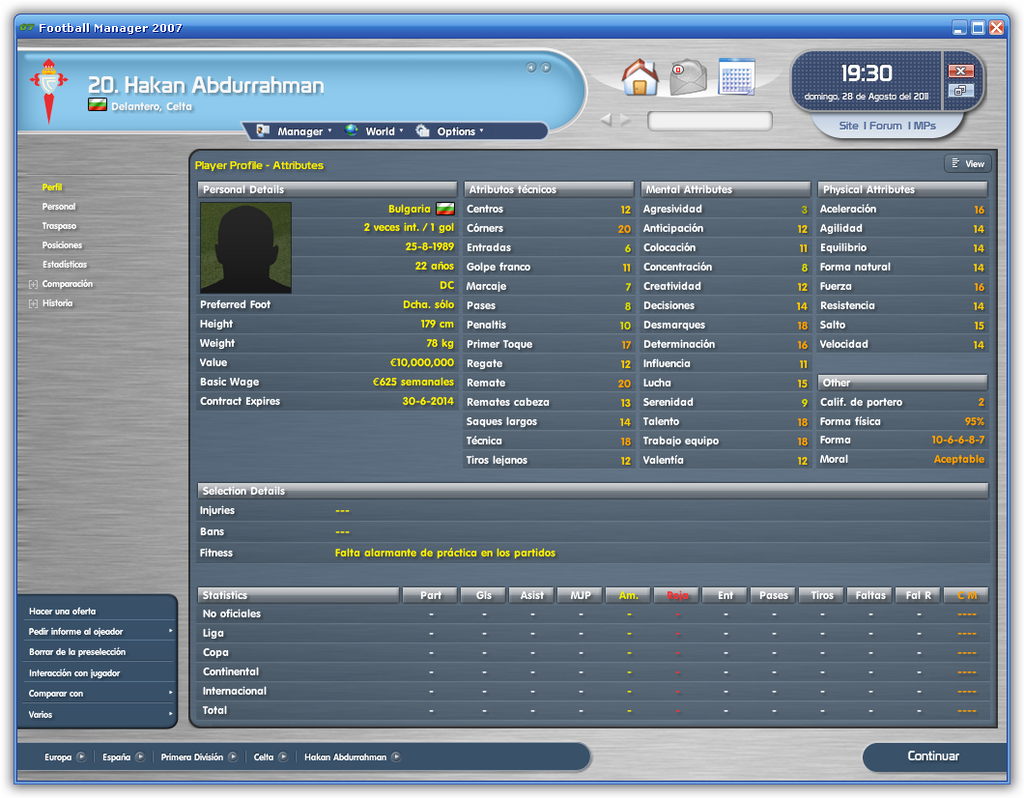Click the Asist statistics column header
This screenshot has width=1024, height=798.
coord(532,596)
